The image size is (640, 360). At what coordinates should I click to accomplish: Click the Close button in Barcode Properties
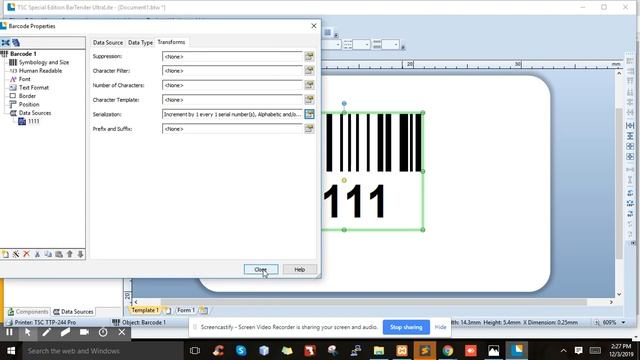(261, 269)
